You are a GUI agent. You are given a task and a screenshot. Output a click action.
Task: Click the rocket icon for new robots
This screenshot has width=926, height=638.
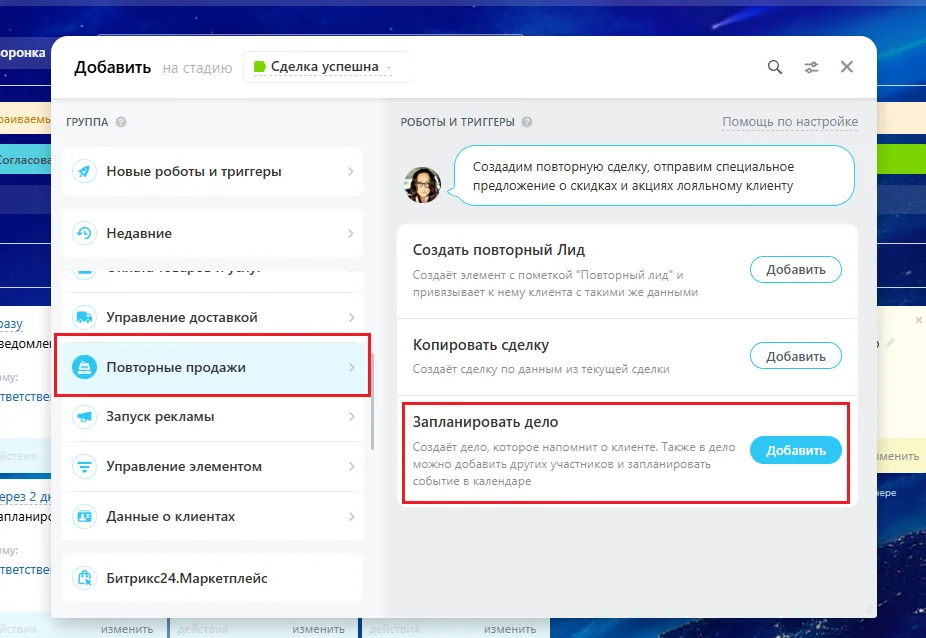click(84, 172)
